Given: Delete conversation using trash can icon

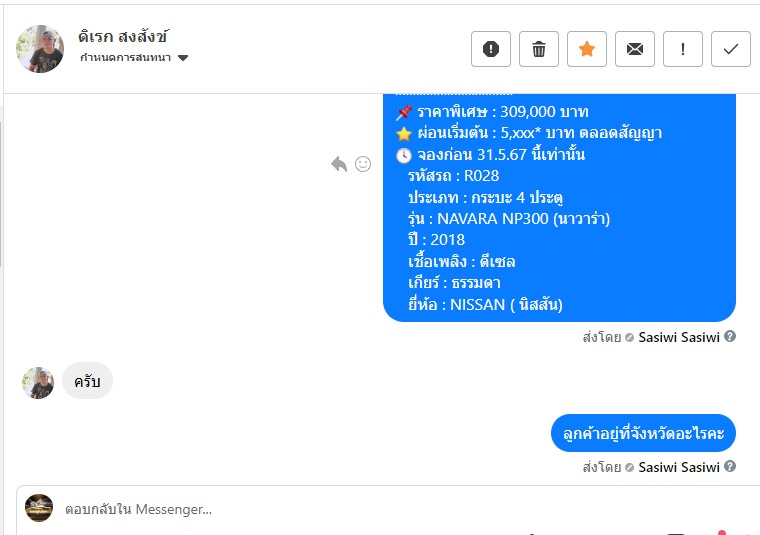Looking at the screenshot, I should point(538,49).
